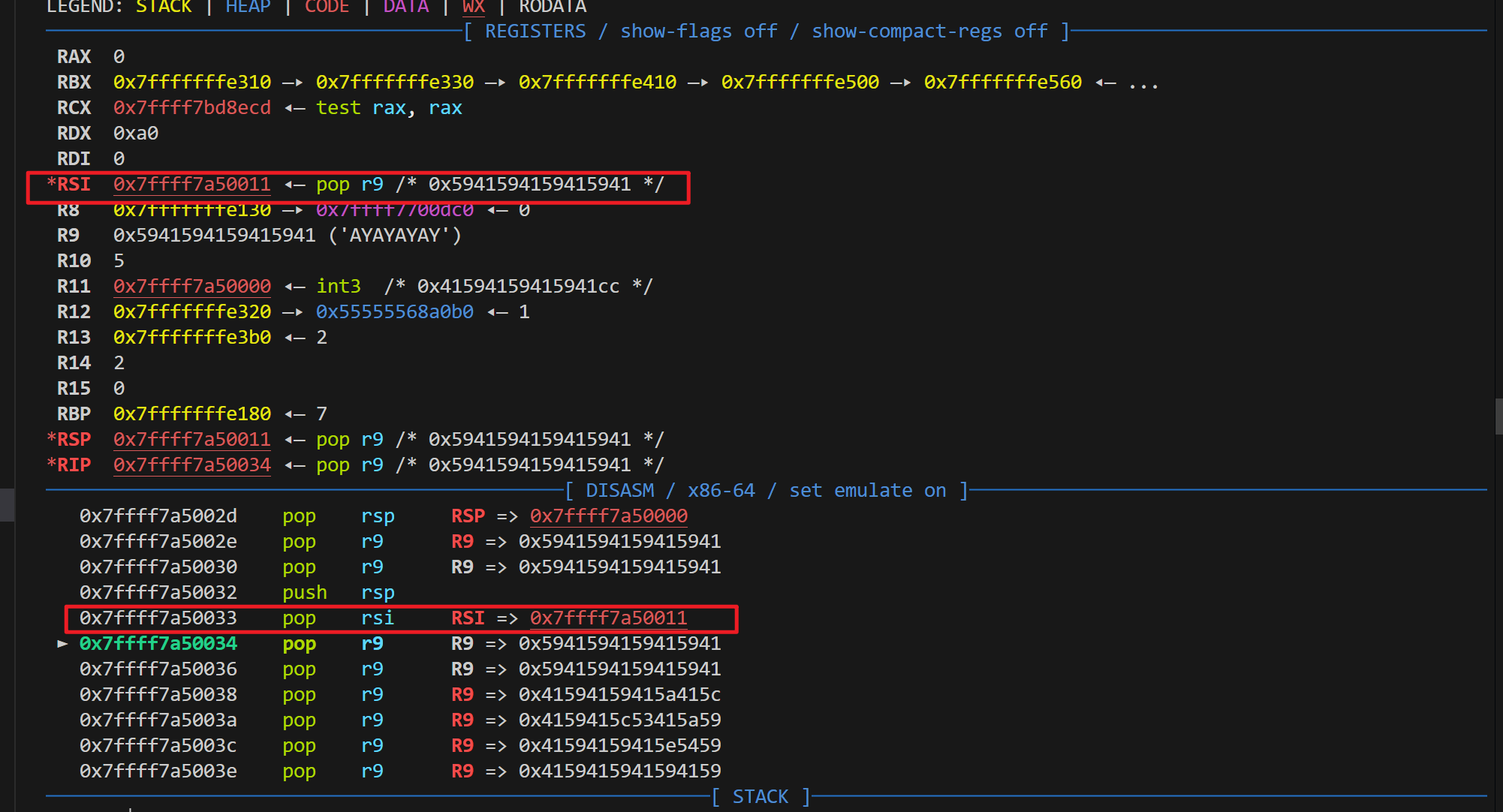1503x812 pixels.
Task: Click the current instruction arrow marker
Action: tap(62, 644)
